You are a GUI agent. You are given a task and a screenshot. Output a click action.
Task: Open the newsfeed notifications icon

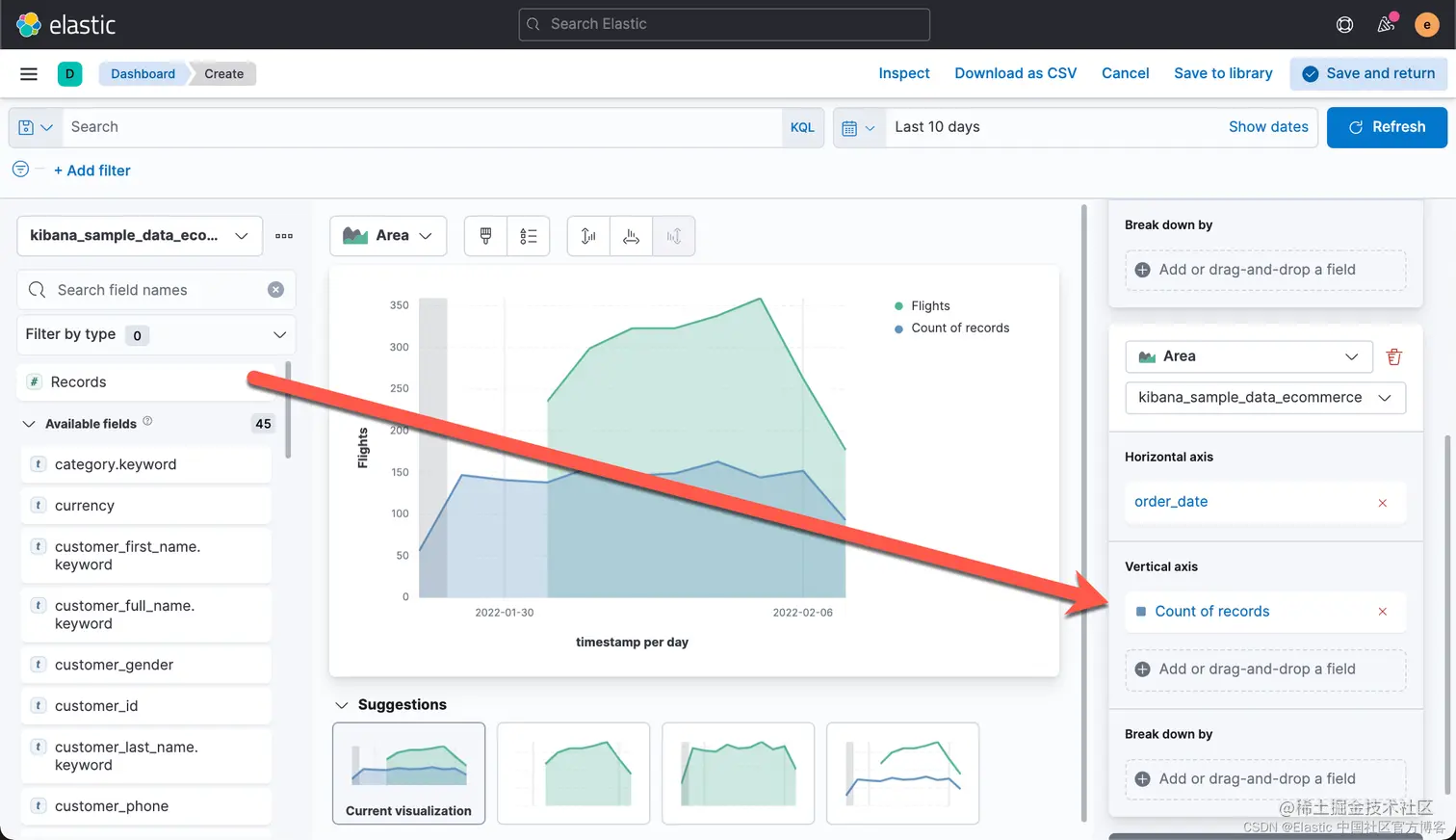click(1386, 25)
